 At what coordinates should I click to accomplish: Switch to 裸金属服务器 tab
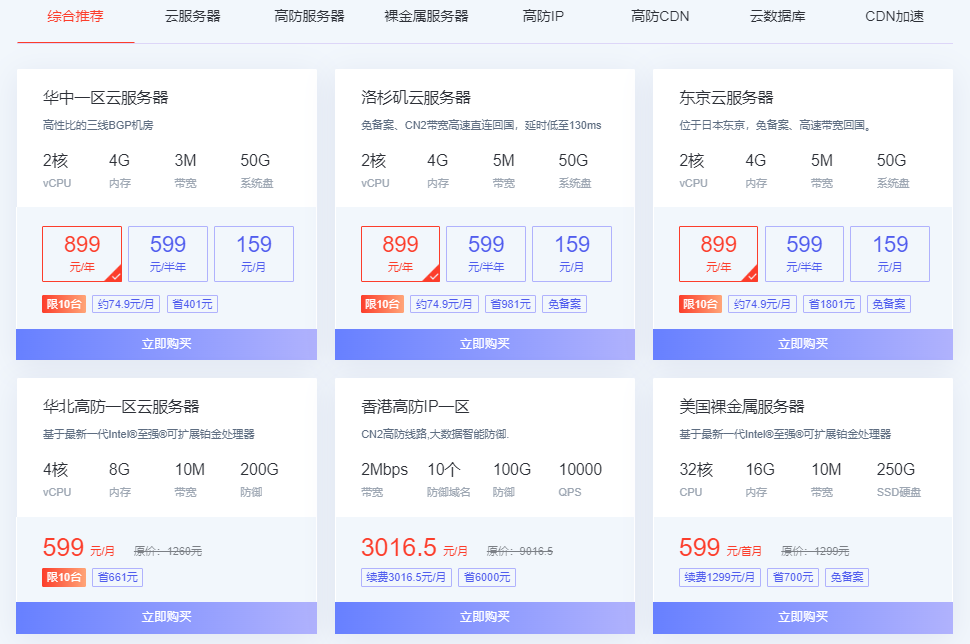click(426, 17)
